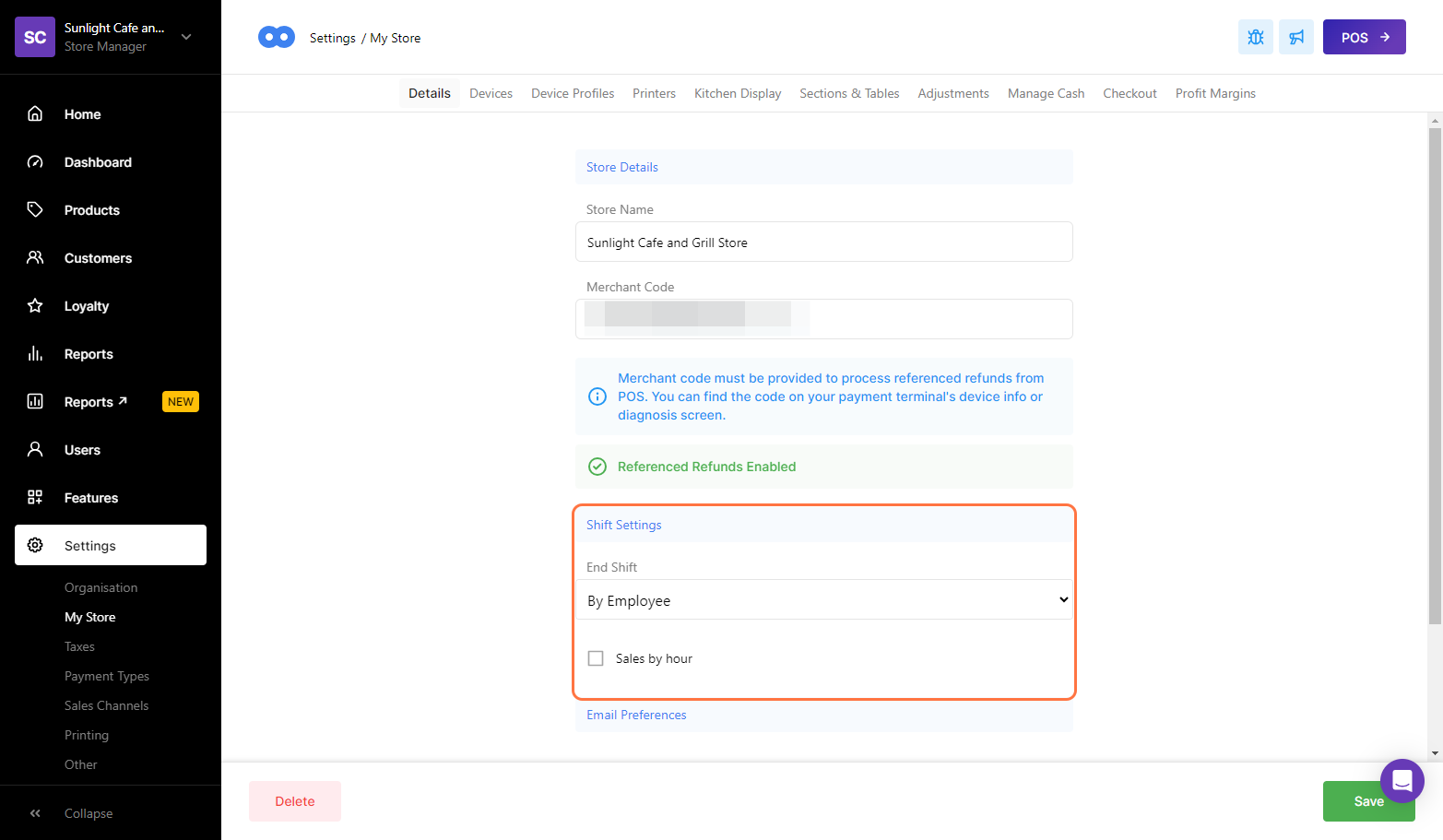Open Dashboard via its gauge icon

(x=35, y=161)
